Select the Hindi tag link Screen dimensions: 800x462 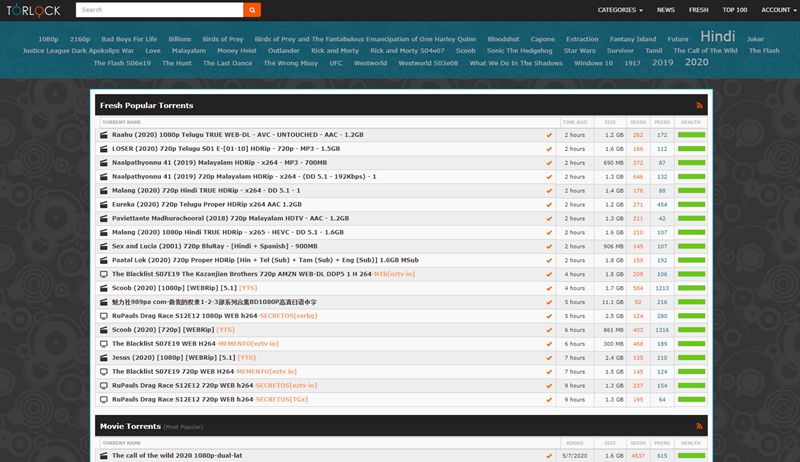[x=717, y=36]
